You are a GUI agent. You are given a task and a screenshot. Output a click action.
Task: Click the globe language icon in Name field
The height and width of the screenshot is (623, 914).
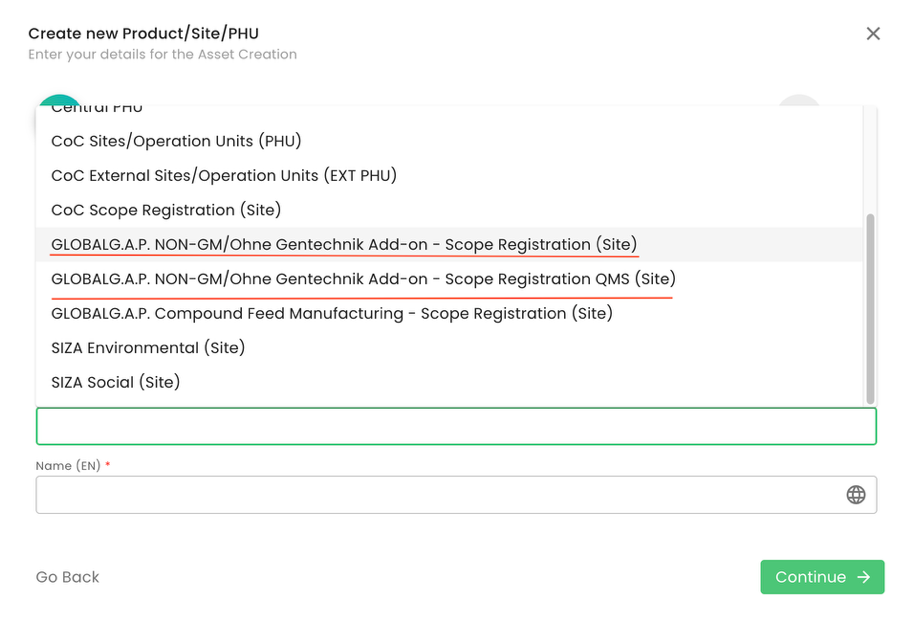(856, 495)
